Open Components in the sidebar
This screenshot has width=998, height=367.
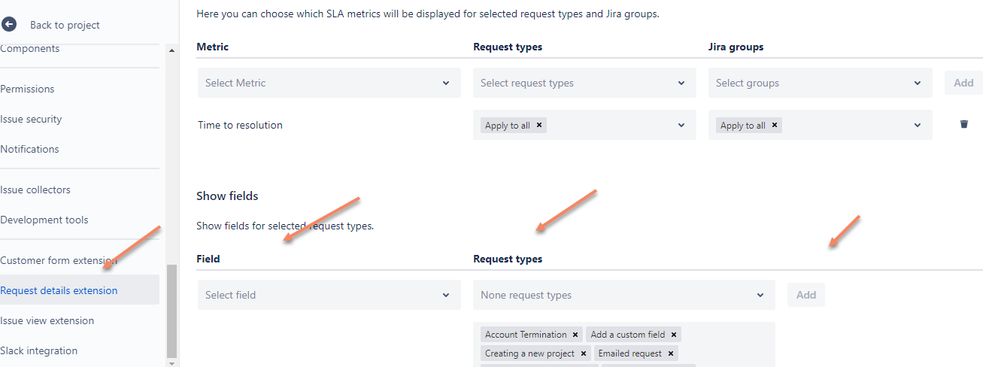(30, 48)
